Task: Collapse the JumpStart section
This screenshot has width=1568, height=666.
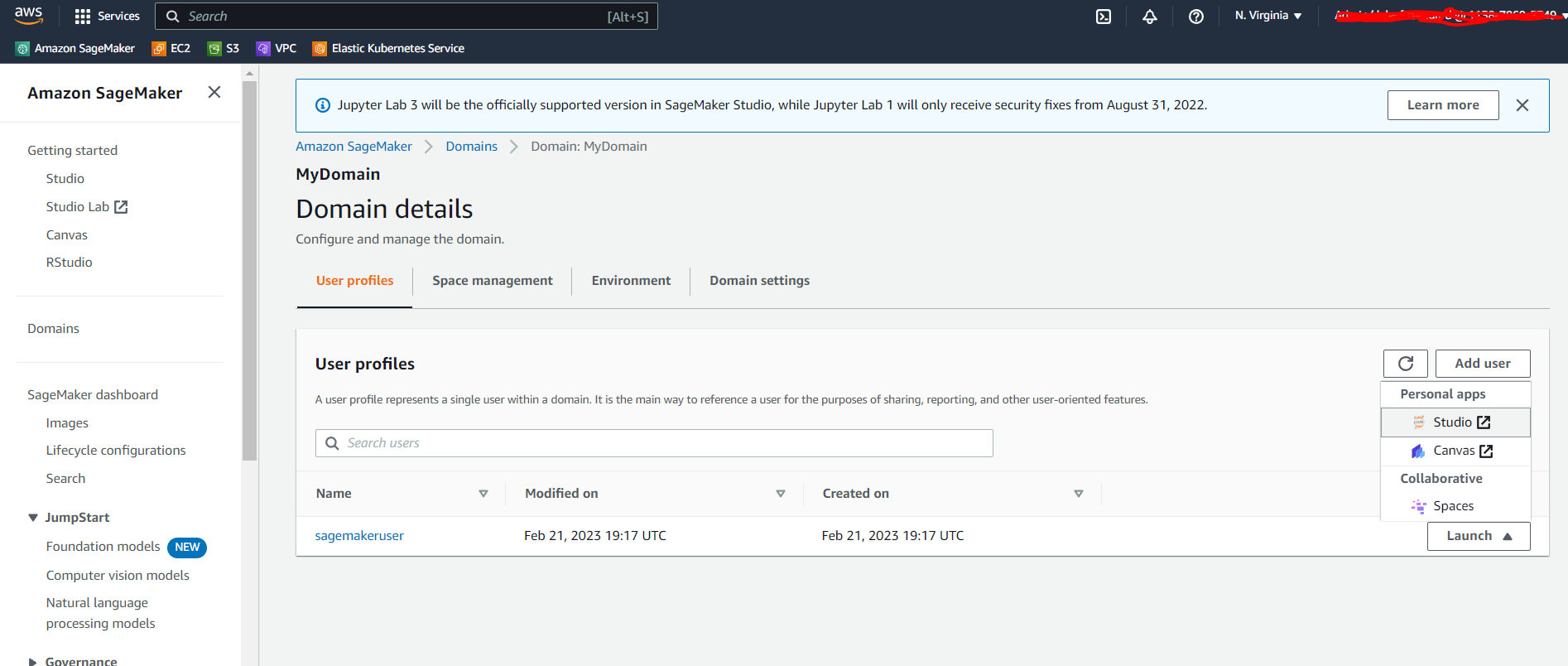Action: click(x=33, y=518)
